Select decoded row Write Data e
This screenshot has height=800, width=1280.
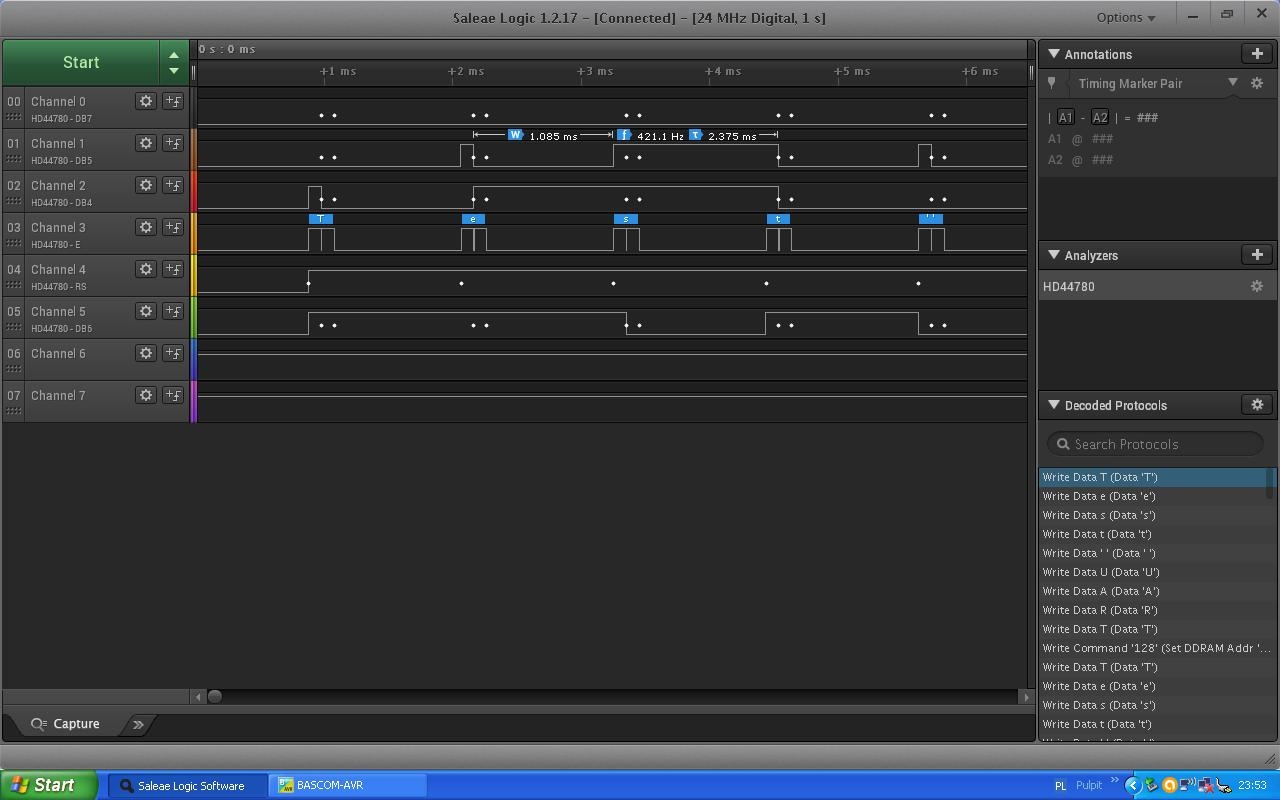point(1153,496)
